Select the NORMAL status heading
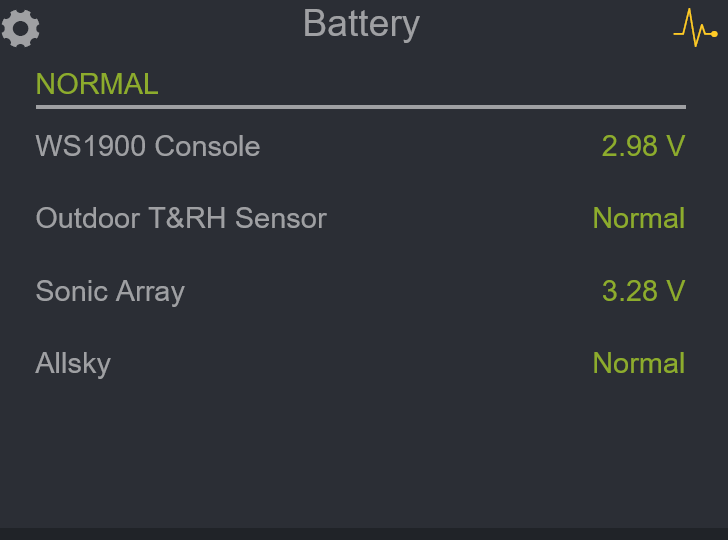Viewport: 728px width, 540px height. point(97,85)
